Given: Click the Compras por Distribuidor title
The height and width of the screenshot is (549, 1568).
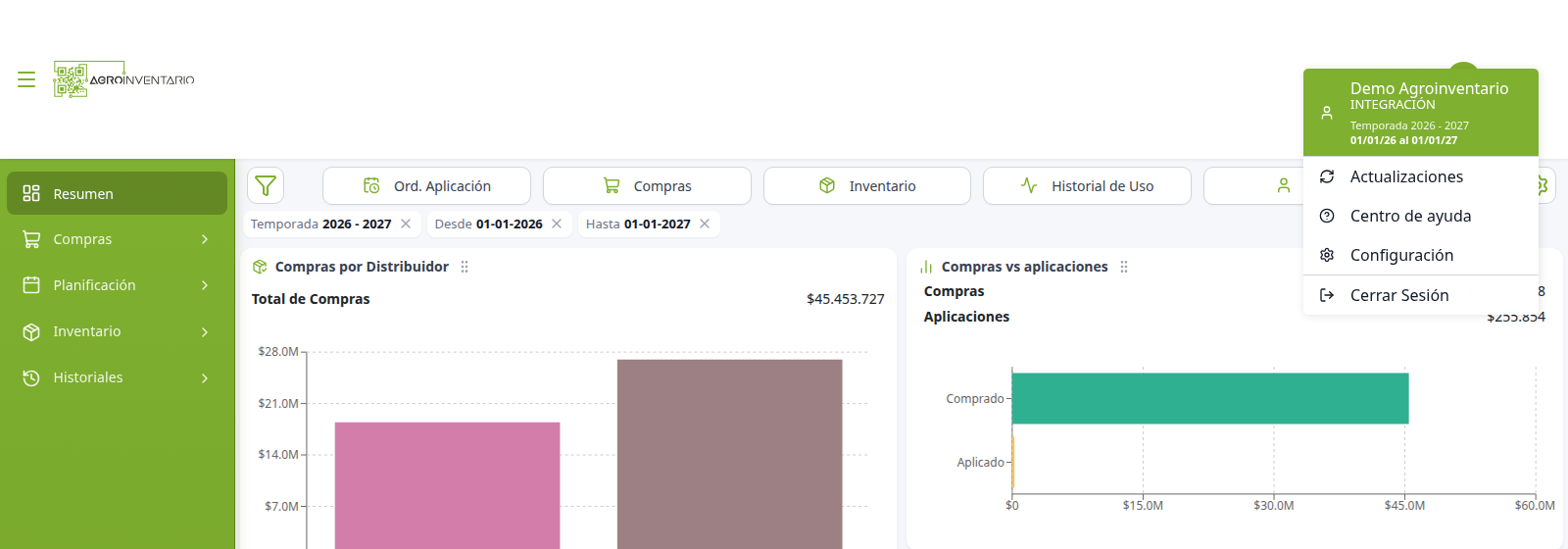Looking at the screenshot, I should pyautogui.click(x=362, y=267).
